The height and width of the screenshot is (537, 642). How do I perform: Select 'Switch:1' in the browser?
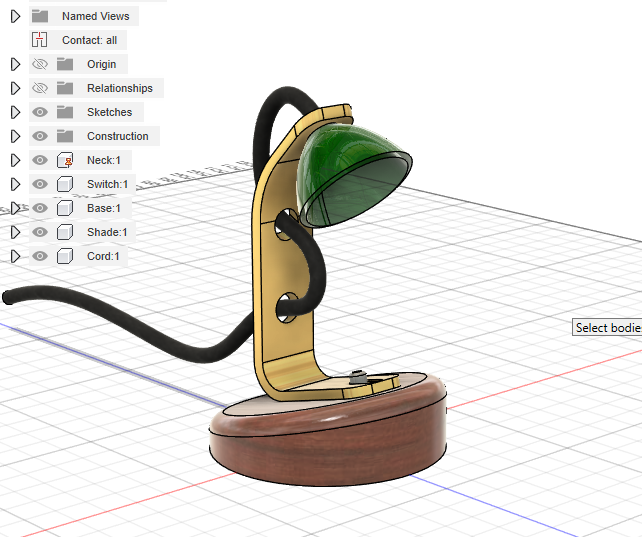click(x=82, y=184)
